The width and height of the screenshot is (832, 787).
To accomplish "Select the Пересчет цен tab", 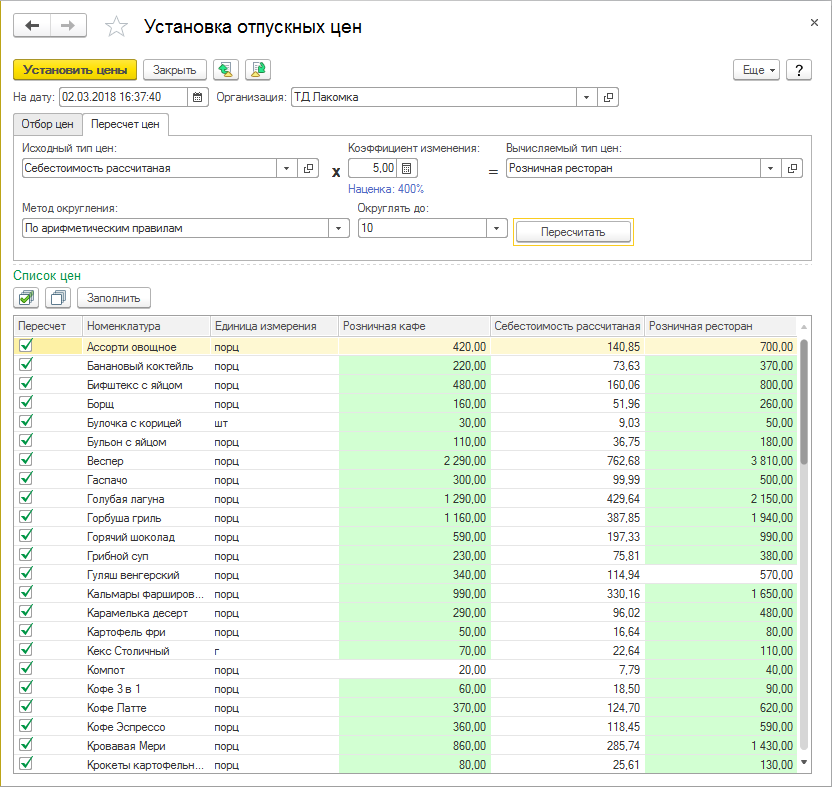I will pyautogui.click(x=125, y=124).
